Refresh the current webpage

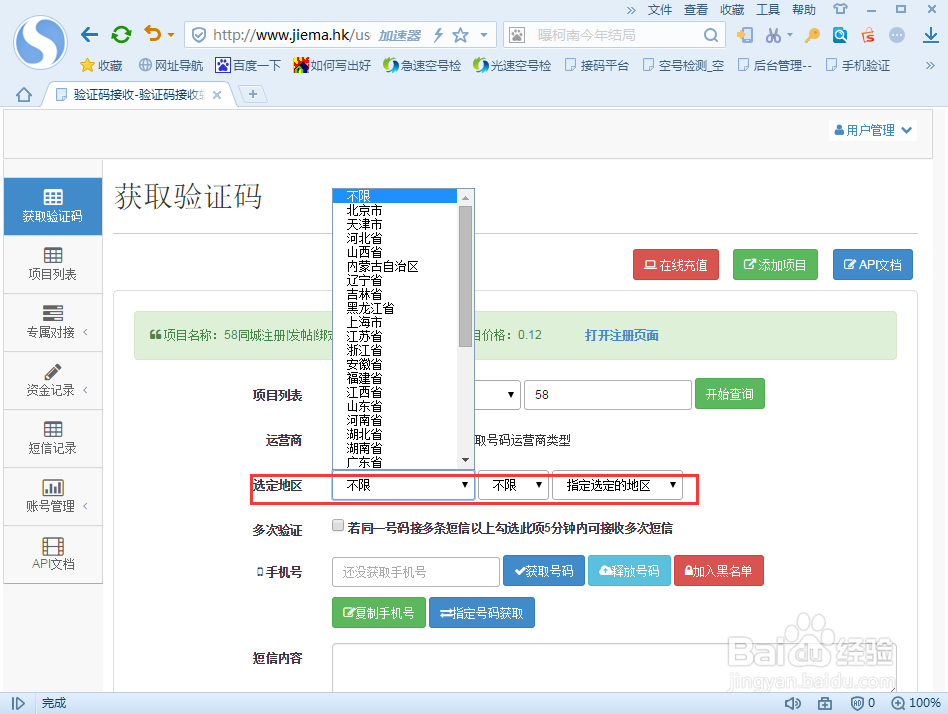click(121, 33)
